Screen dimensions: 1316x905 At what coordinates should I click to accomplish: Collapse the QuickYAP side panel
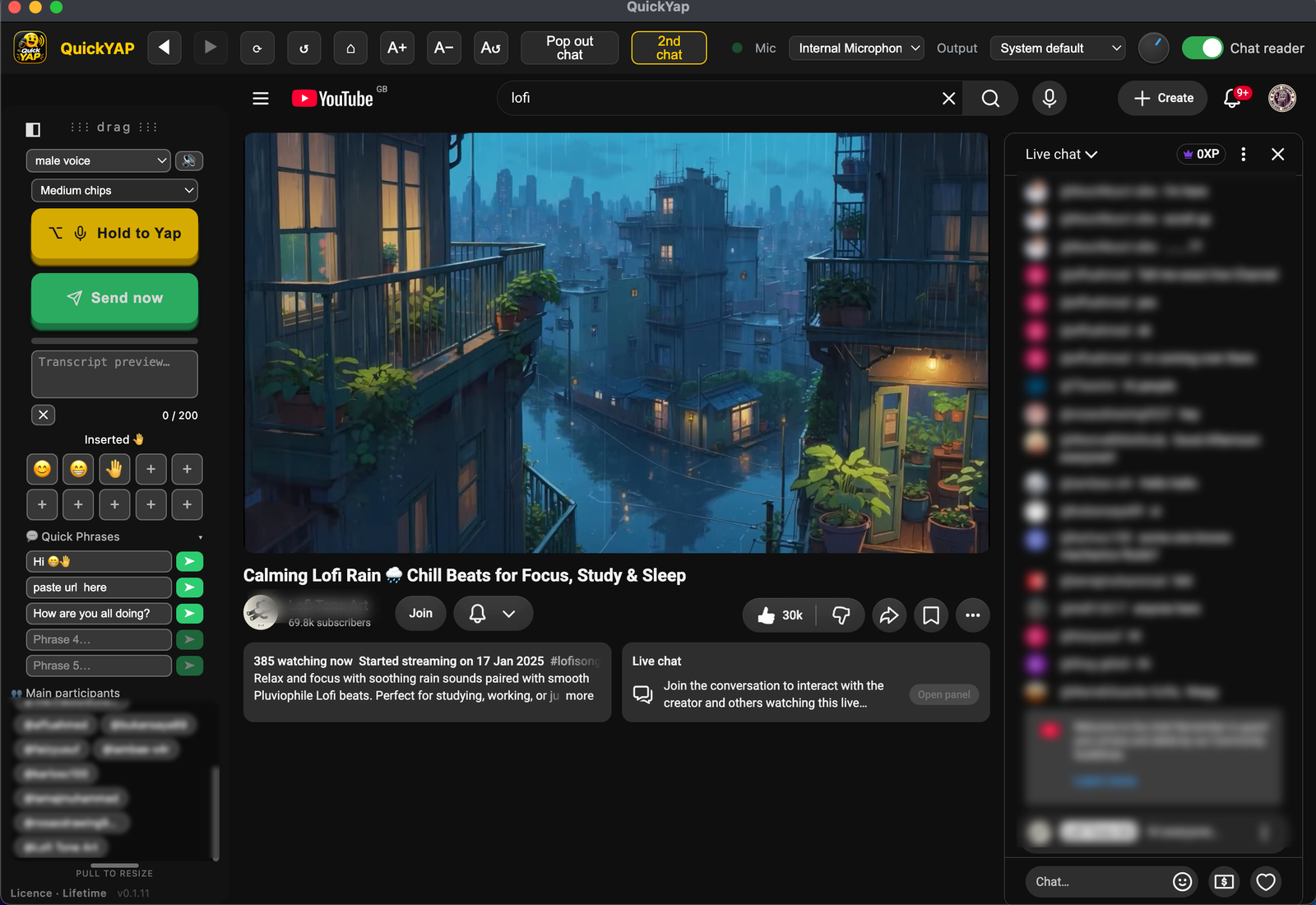33,129
